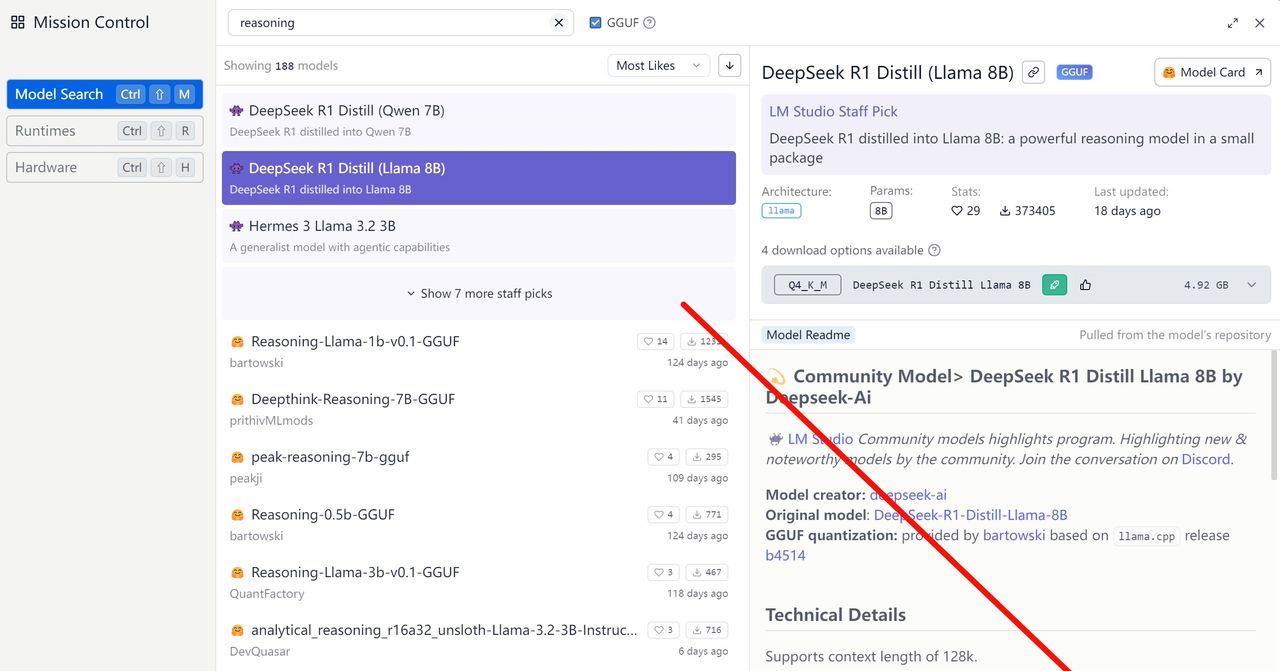Click downloads badge on Reasoning-0.5b-GGUF
Screen dimensions: 1280x671
pyautogui.click(x=706, y=516)
